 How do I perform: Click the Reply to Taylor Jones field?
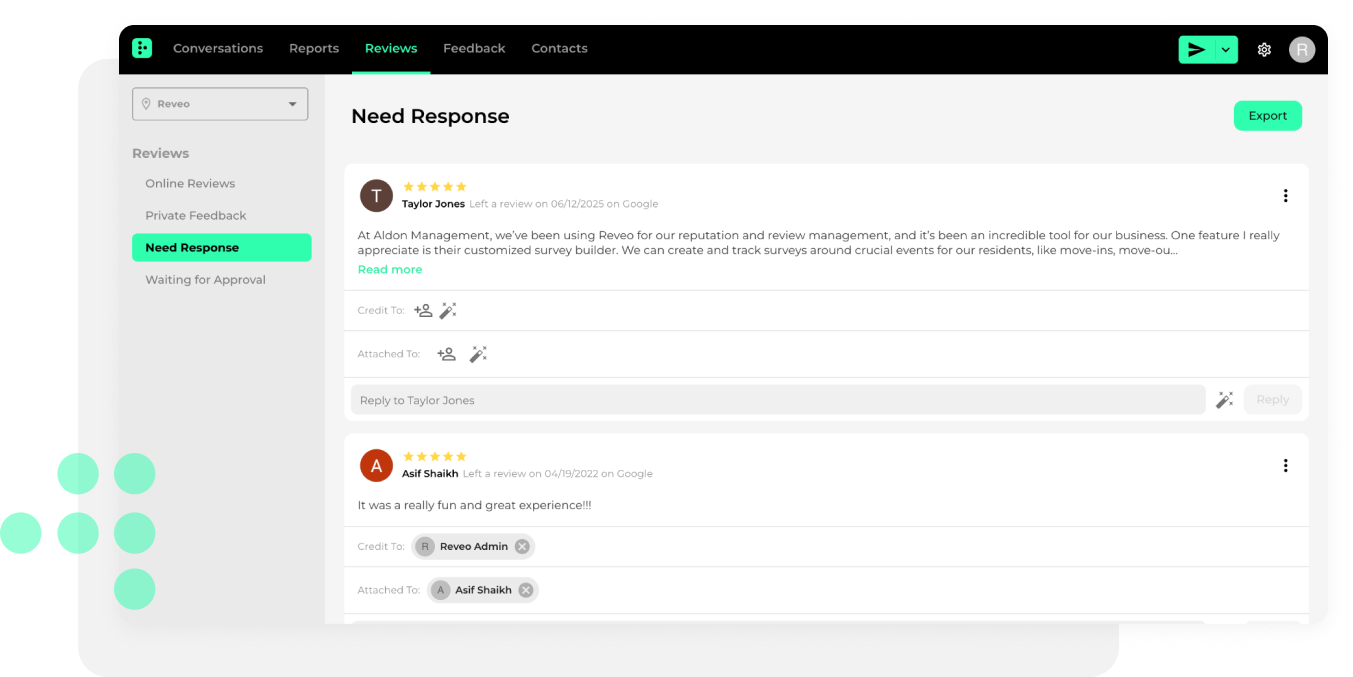point(778,400)
